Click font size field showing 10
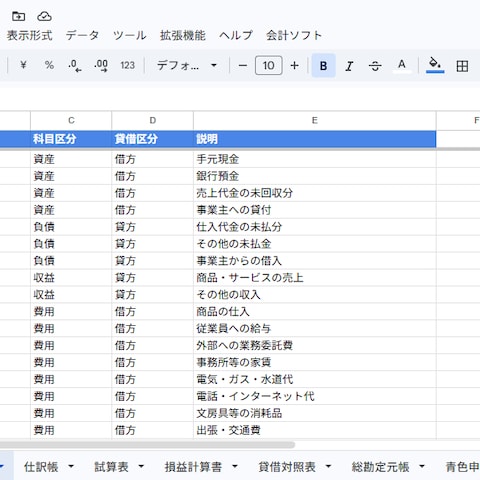480x480 pixels. [x=269, y=65]
